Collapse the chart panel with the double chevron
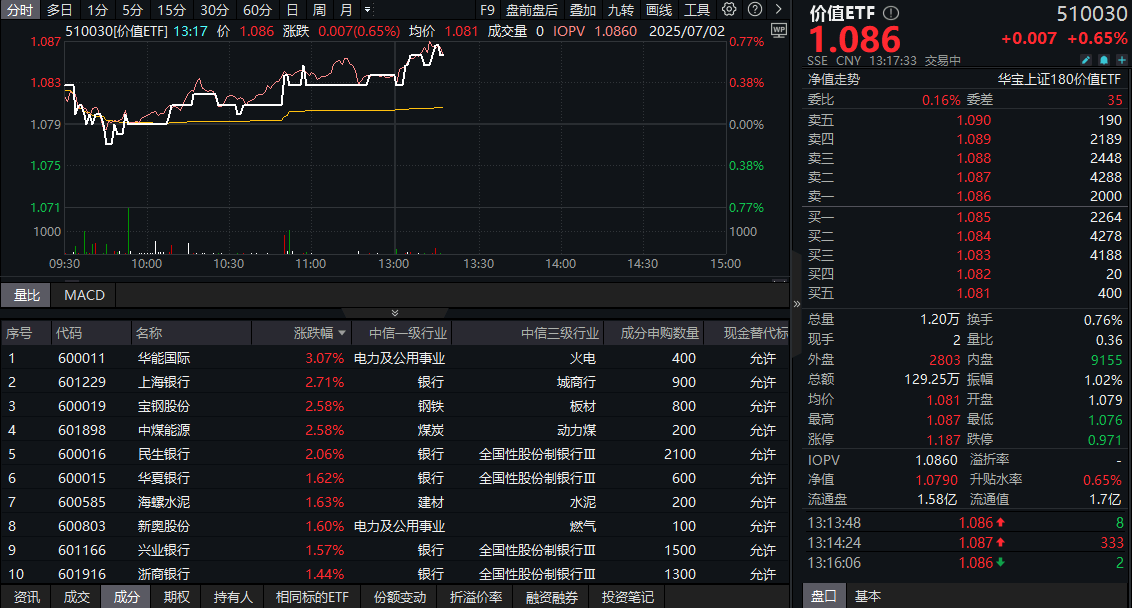 (x=393, y=313)
